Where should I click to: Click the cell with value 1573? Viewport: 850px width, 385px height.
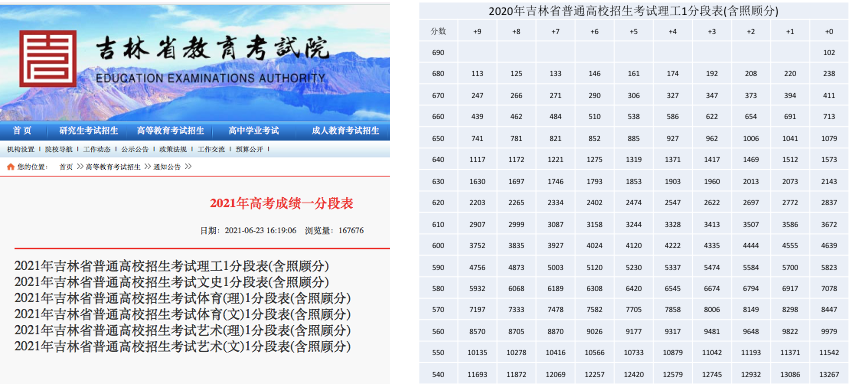[x=829, y=159]
